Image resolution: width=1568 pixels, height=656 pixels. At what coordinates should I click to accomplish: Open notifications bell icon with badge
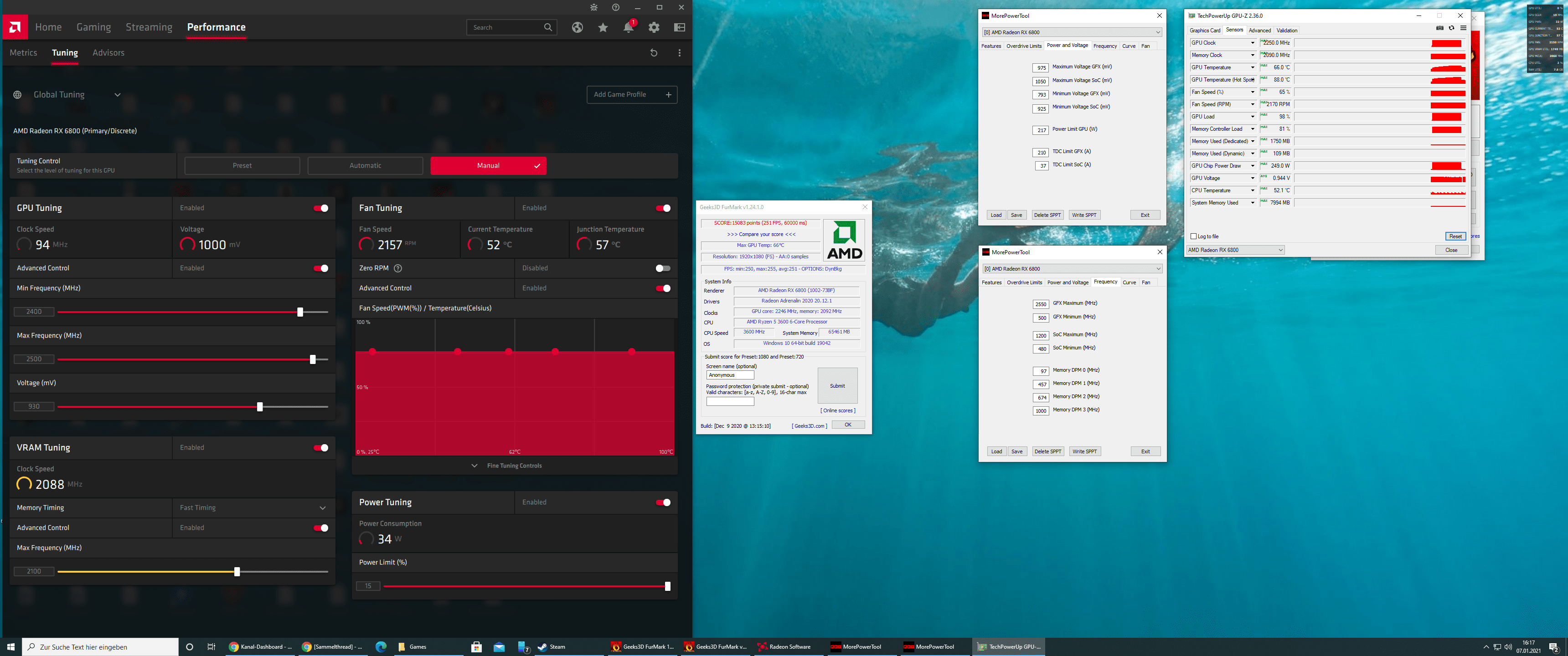pos(628,27)
